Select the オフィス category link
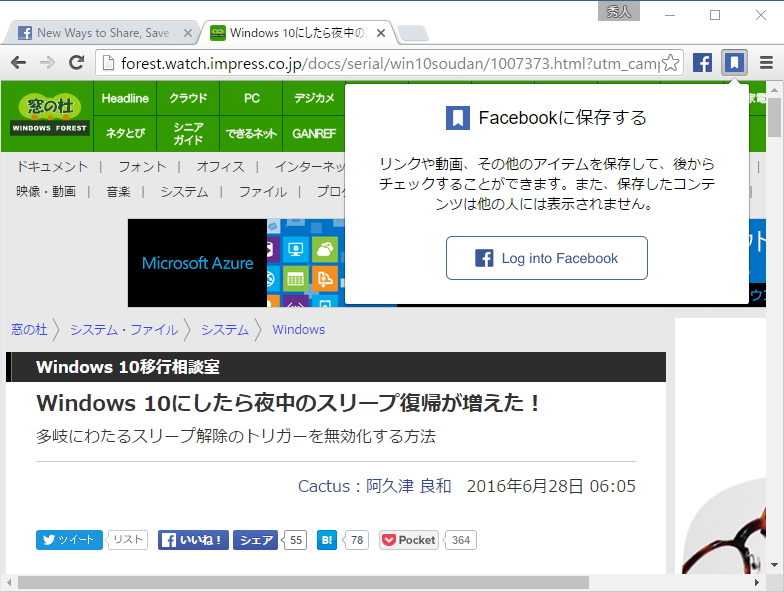Image resolution: width=784 pixels, height=592 pixels. 220,166
